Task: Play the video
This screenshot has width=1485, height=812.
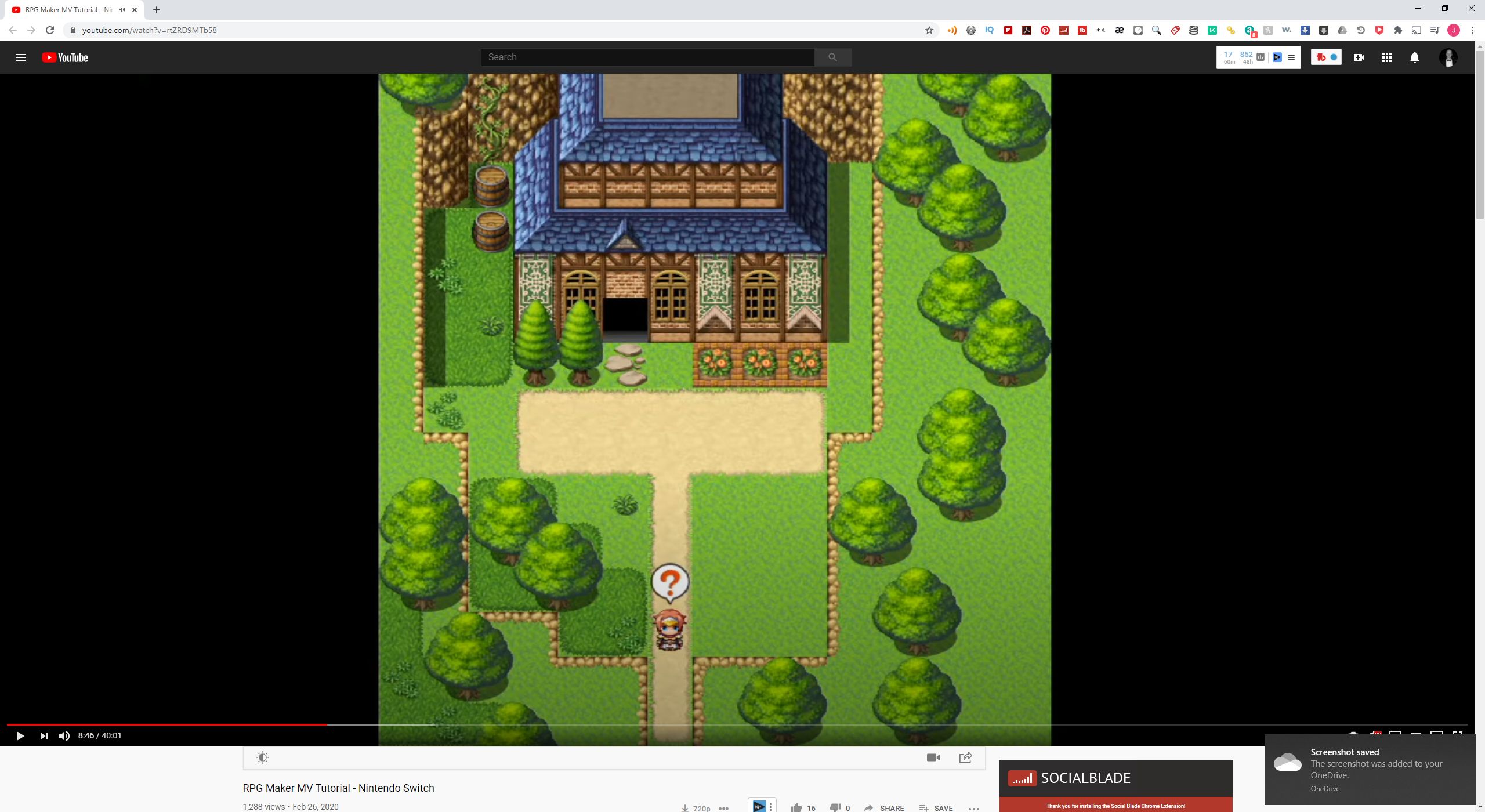Action: point(20,736)
